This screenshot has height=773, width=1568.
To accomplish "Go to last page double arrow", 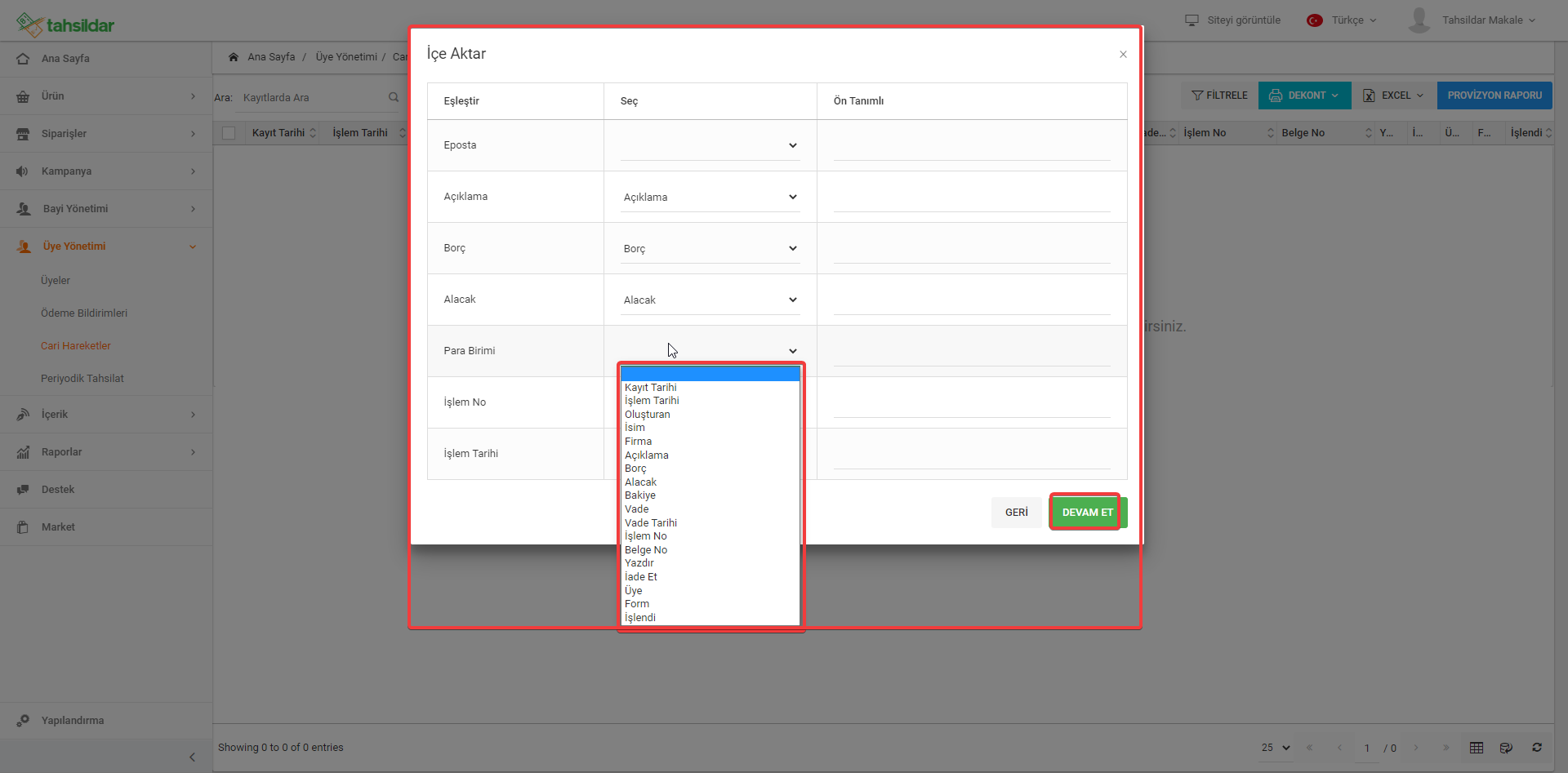I will coord(1445,748).
